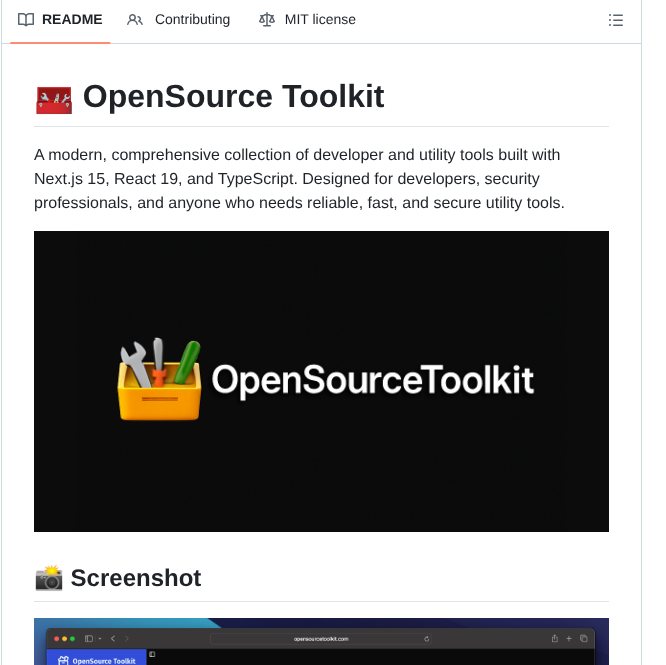Viewport: 666px width, 665px height.
Task: Click the scales icon beside MIT license
Action: click(267, 20)
